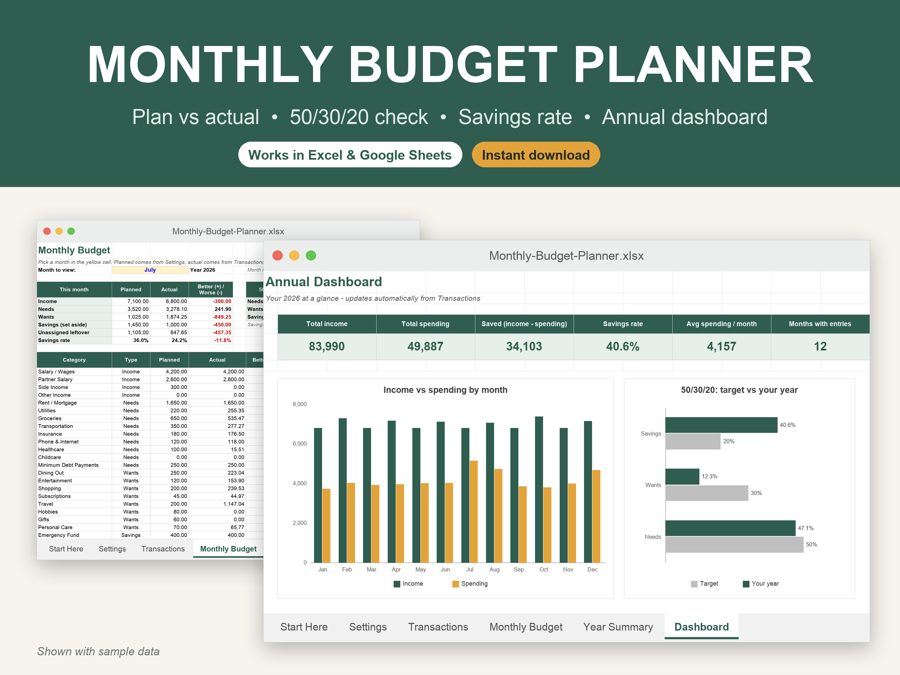The width and height of the screenshot is (900, 675).
Task: Switch to the Year Summary sheet tab
Action: click(618, 627)
